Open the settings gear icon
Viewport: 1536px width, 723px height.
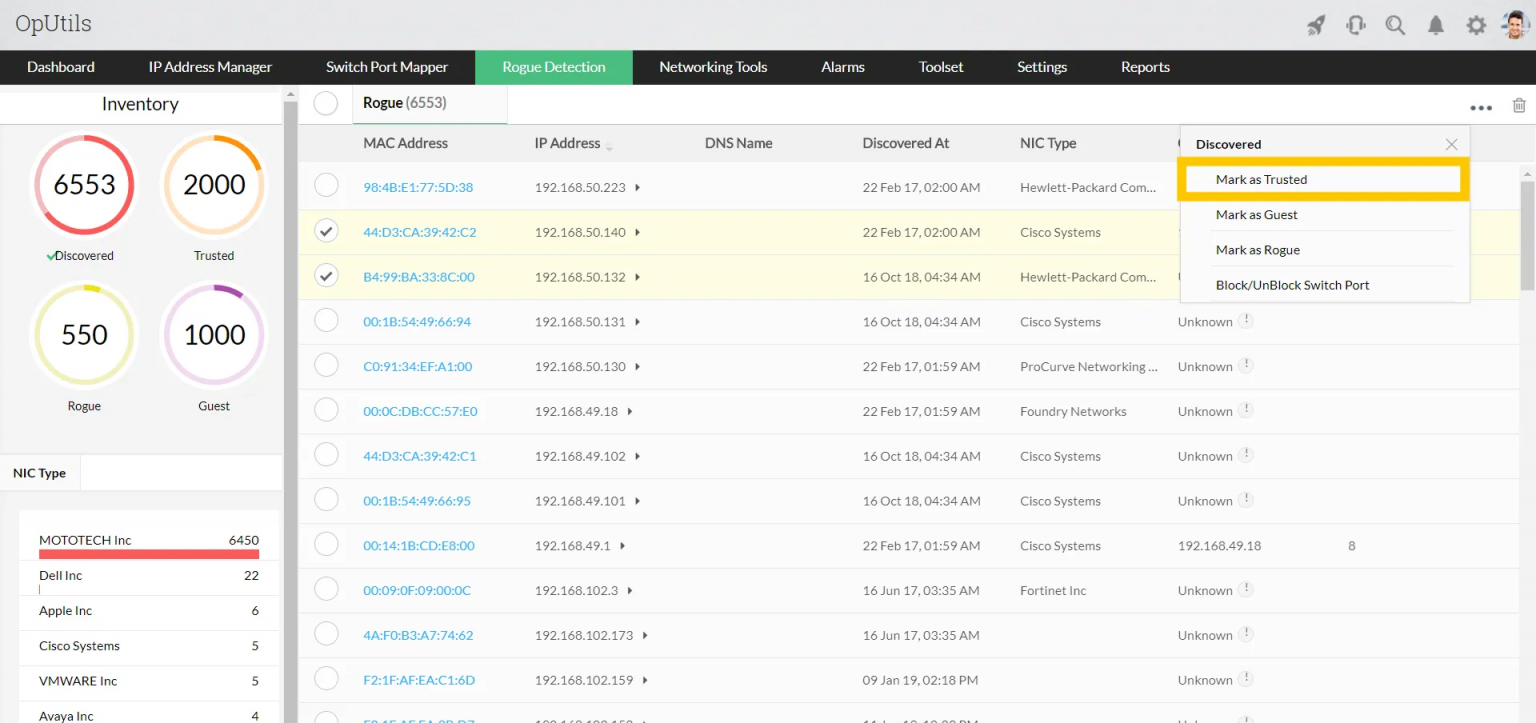tap(1476, 24)
